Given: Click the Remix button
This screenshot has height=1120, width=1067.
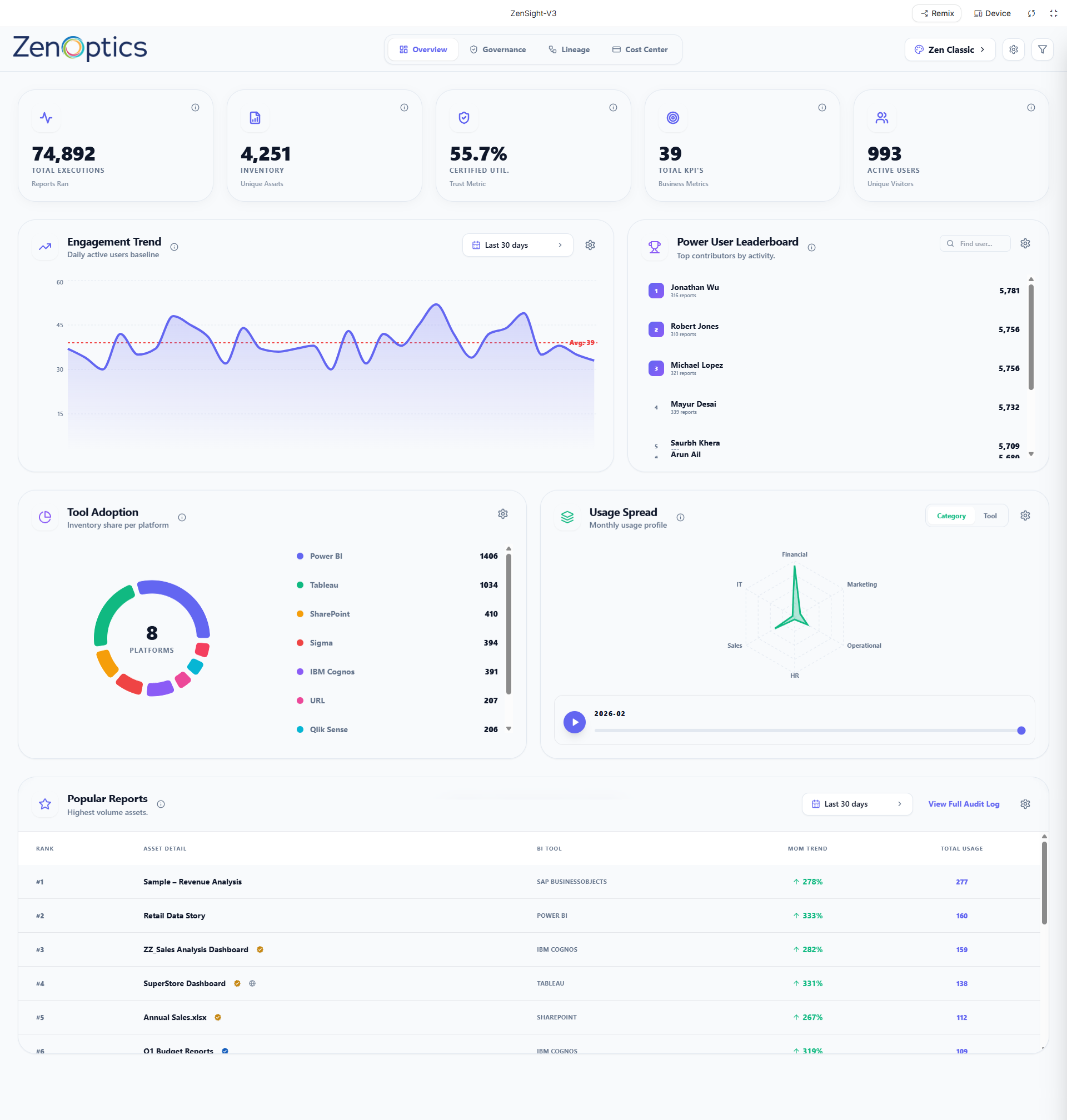Looking at the screenshot, I should point(936,13).
